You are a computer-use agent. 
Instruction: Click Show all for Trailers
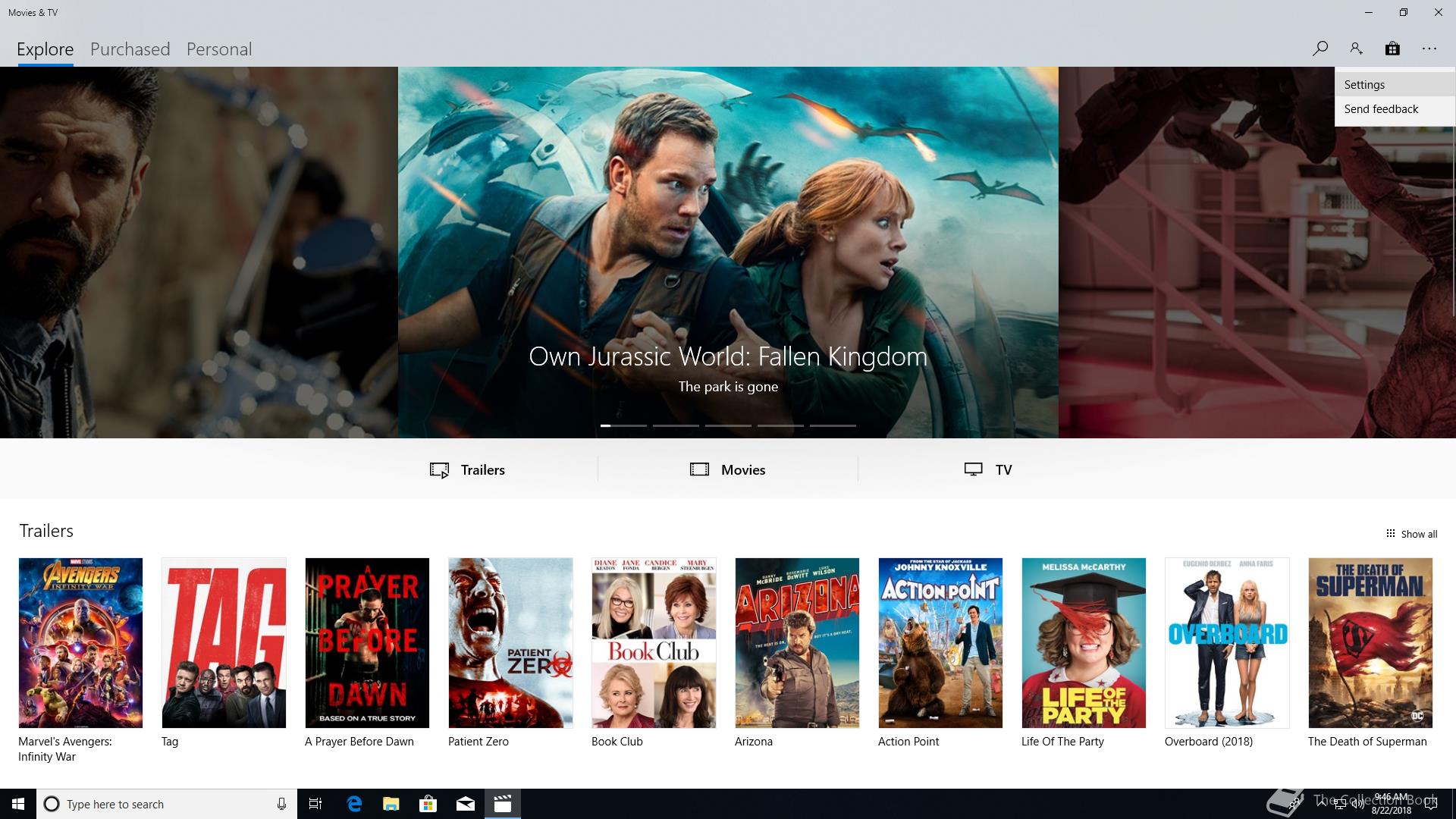tap(1411, 534)
